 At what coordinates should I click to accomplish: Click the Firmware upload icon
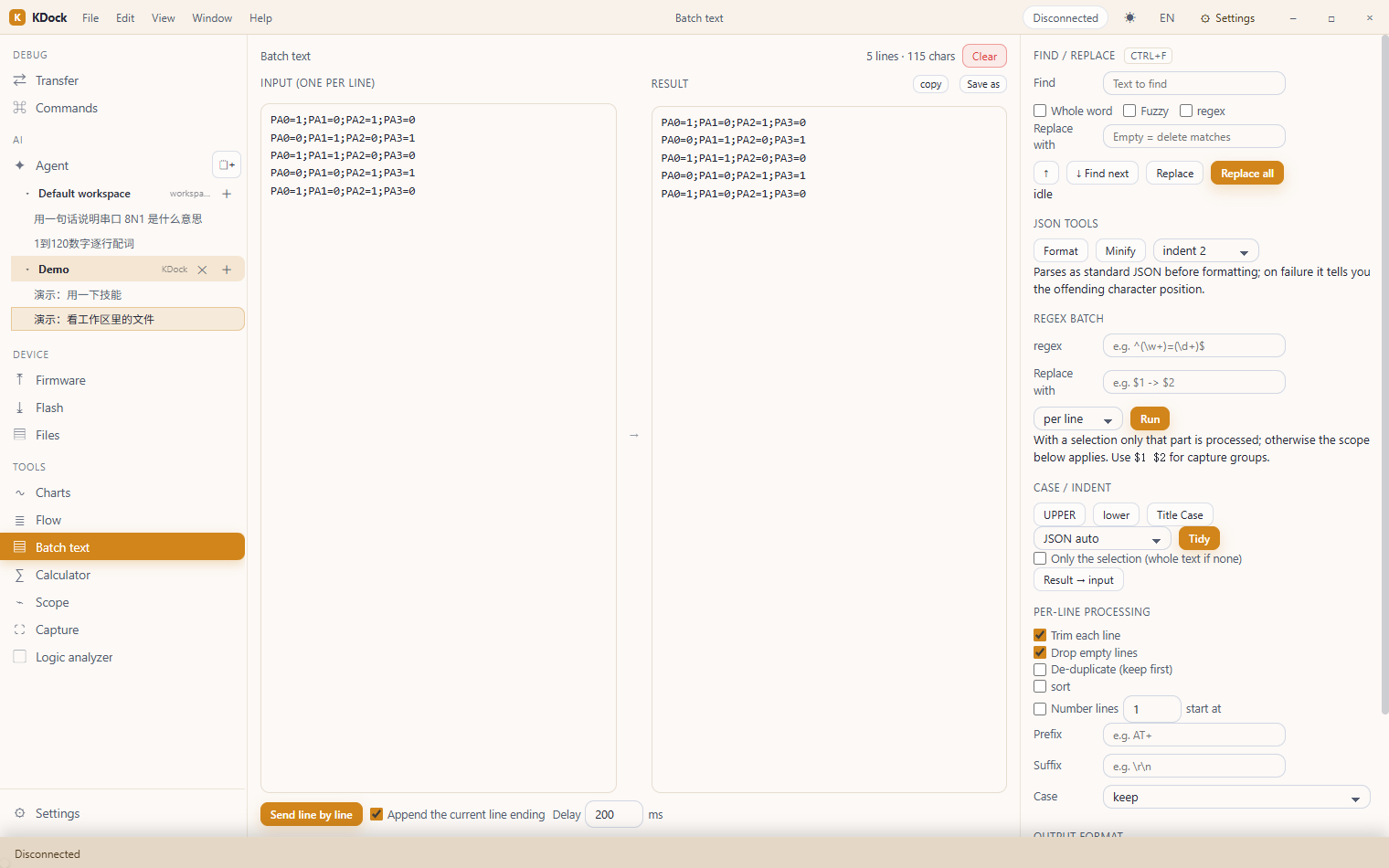[19, 380]
